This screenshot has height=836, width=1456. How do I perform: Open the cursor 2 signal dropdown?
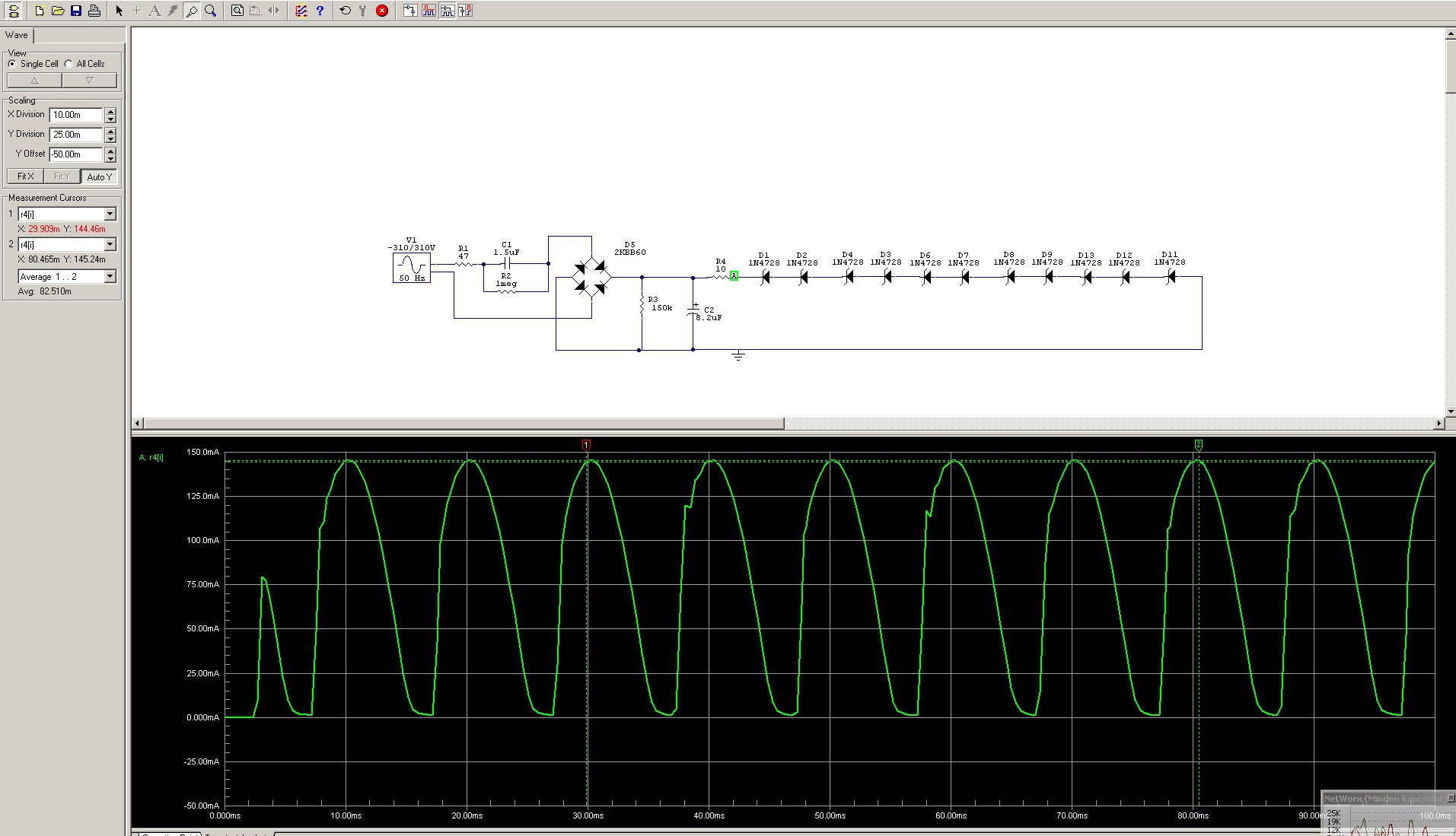(x=110, y=245)
